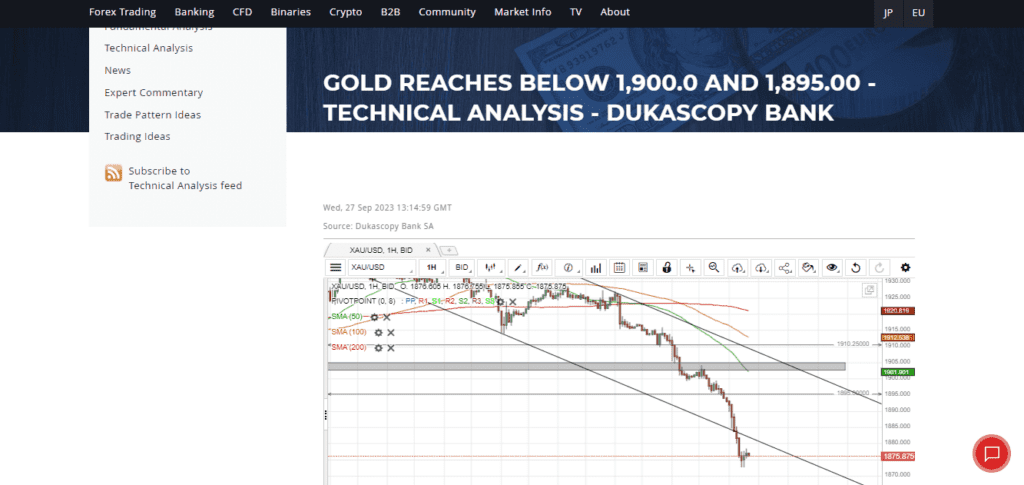Add a new chart tab with plus
1024x485 pixels.
click(x=449, y=250)
